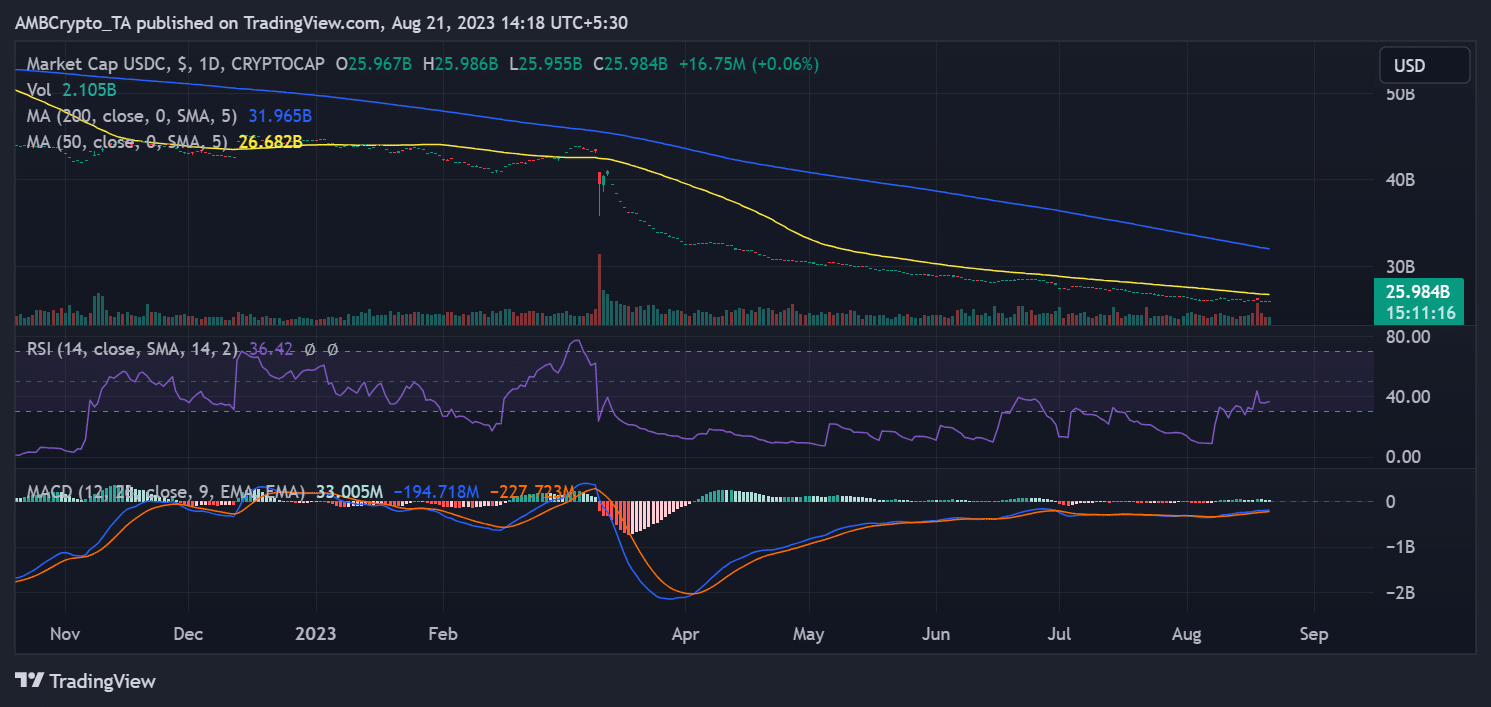Click the RSI 0.00 axis label

tap(1402, 457)
